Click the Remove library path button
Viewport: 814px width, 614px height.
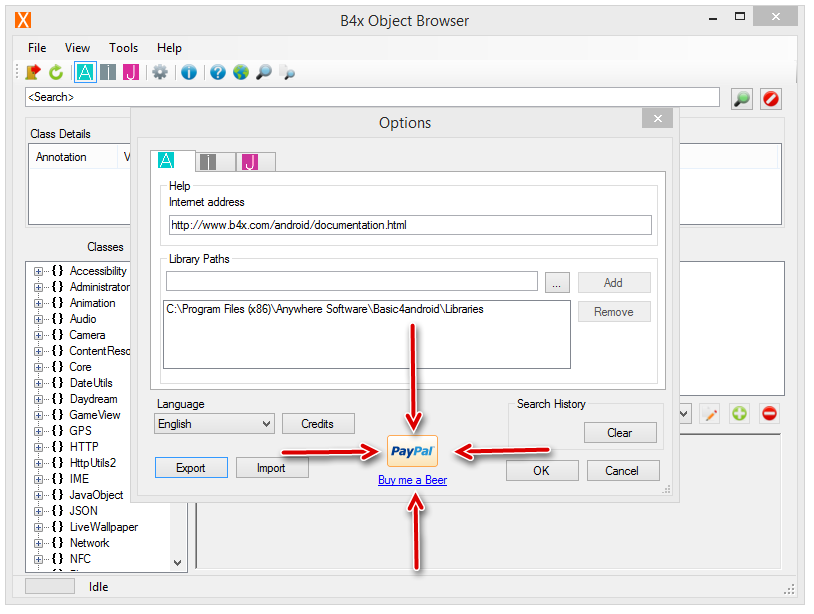tap(614, 311)
